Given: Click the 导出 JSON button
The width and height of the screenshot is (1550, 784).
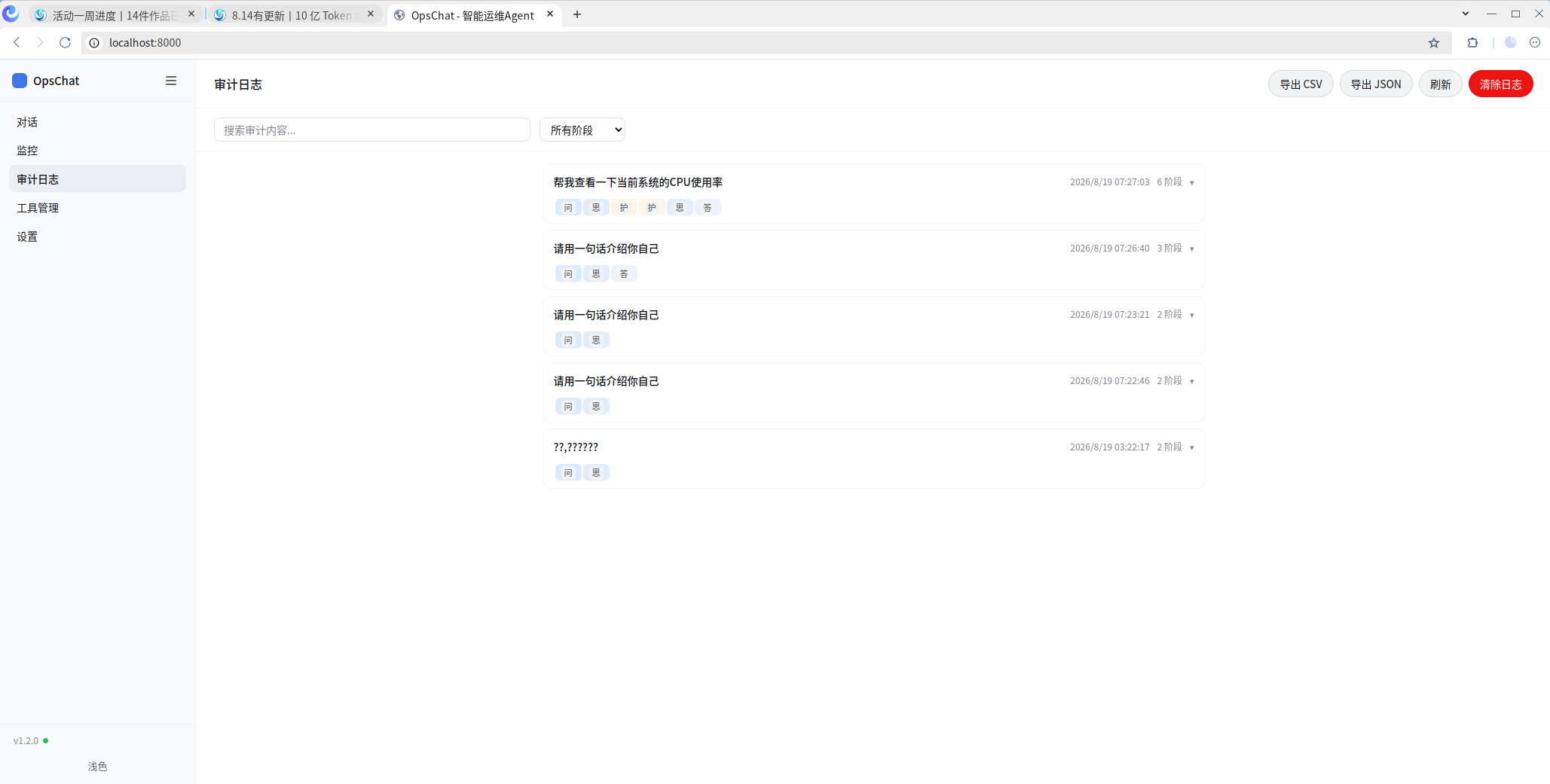Looking at the screenshot, I should pos(1376,84).
